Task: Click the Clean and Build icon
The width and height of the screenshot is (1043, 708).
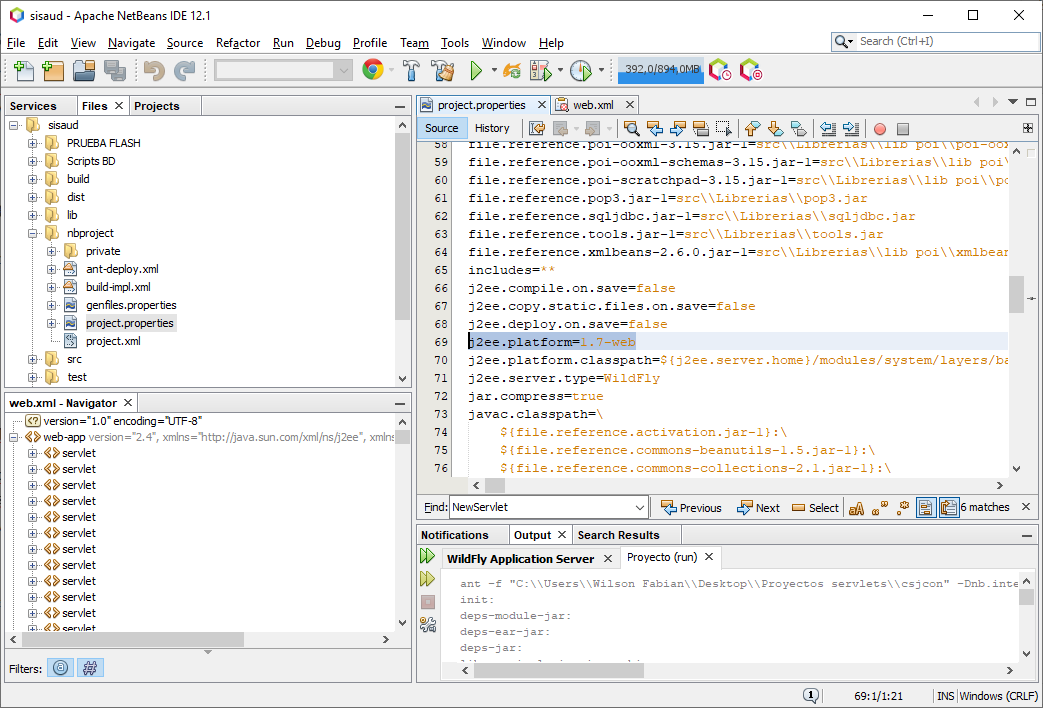Action: point(443,70)
